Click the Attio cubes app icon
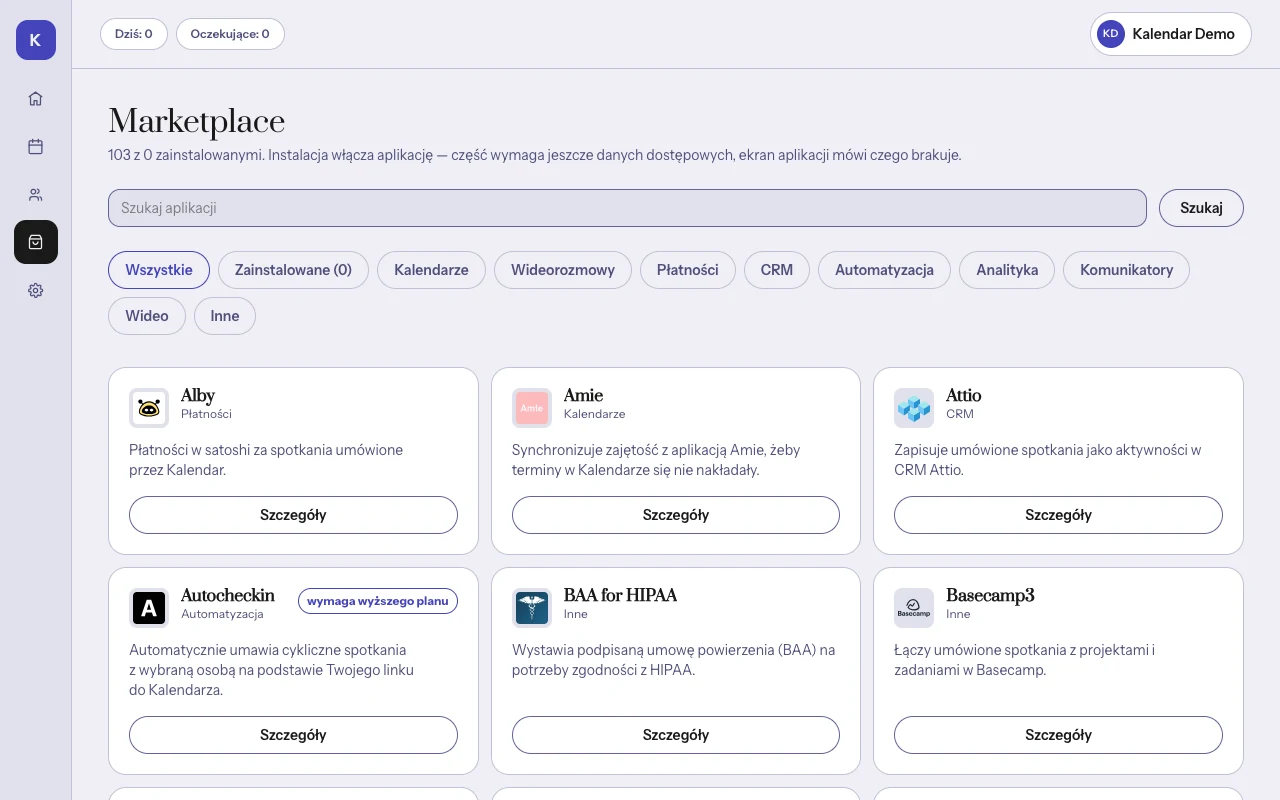The height and width of the screenshot is (800, 1280). click(x=914, y=408)
